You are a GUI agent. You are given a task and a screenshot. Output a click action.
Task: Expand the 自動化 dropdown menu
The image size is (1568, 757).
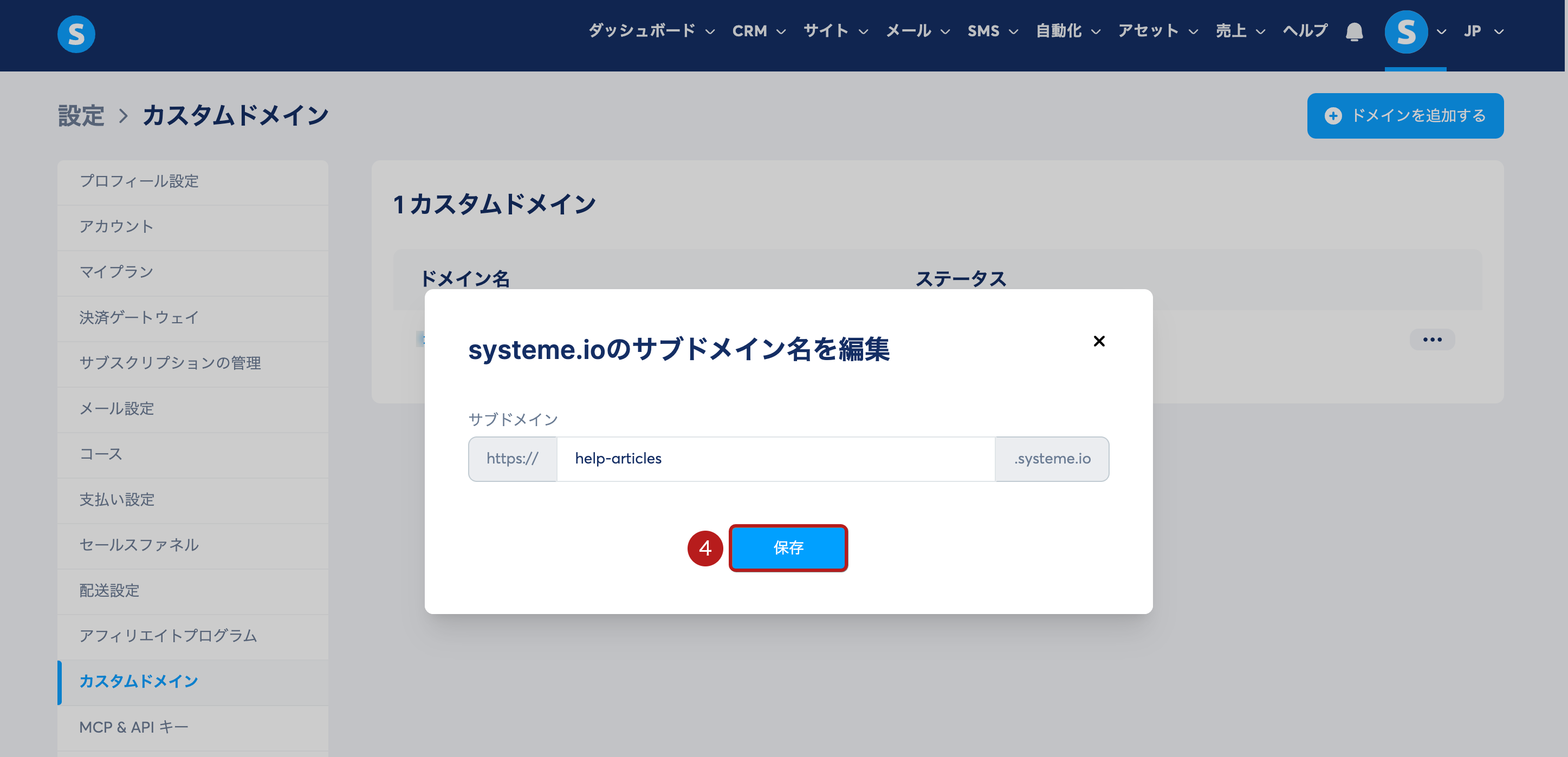coord(1068,31)
